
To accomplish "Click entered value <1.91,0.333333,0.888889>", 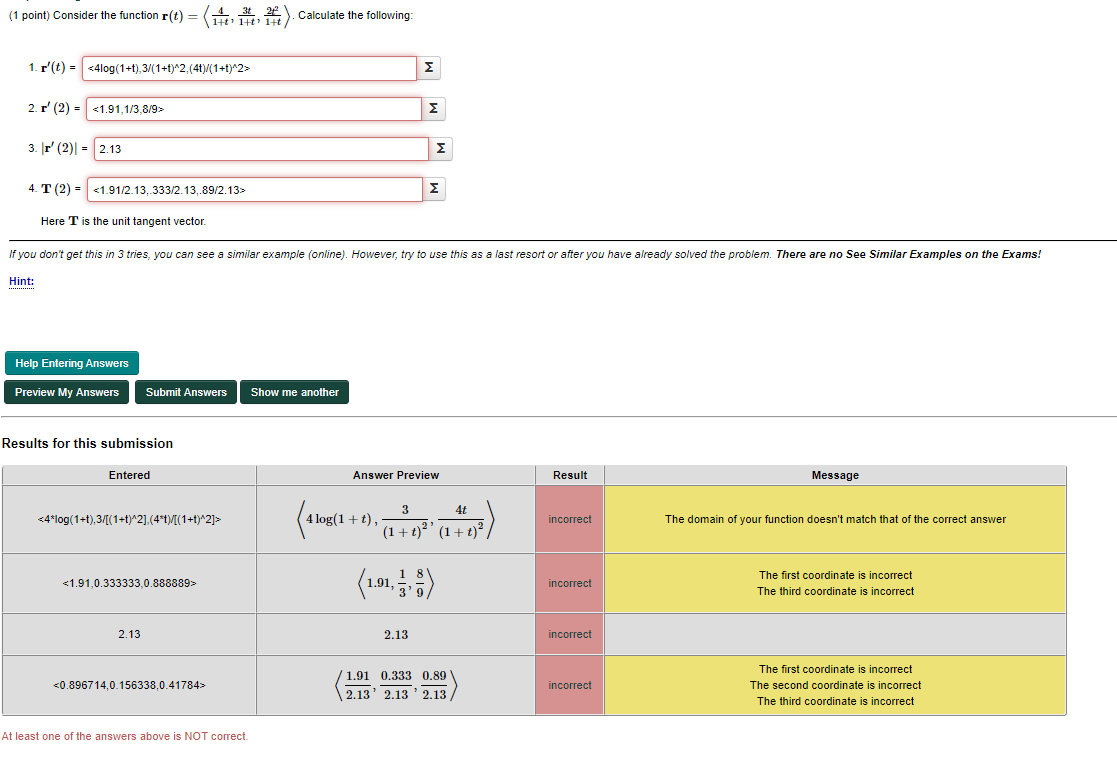I will point(129,583).
